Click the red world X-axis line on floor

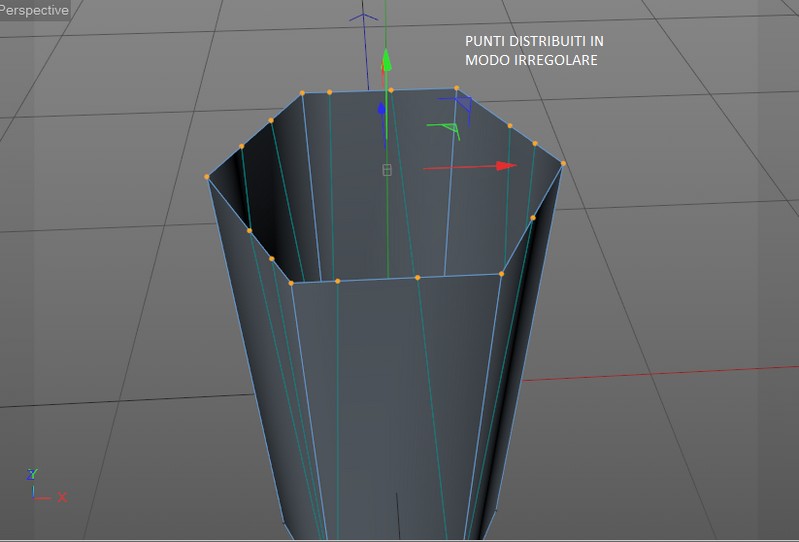coord(661,373)
